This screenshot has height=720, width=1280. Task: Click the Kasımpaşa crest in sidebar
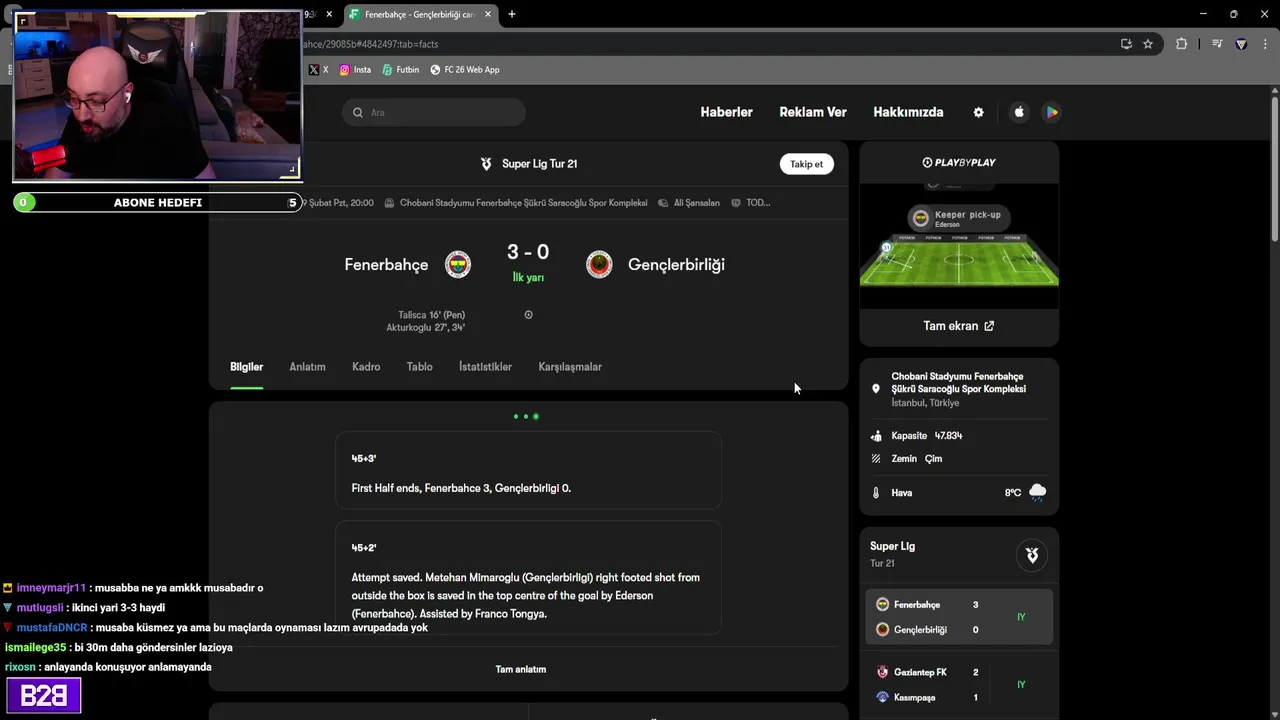(x=882, y=697)
